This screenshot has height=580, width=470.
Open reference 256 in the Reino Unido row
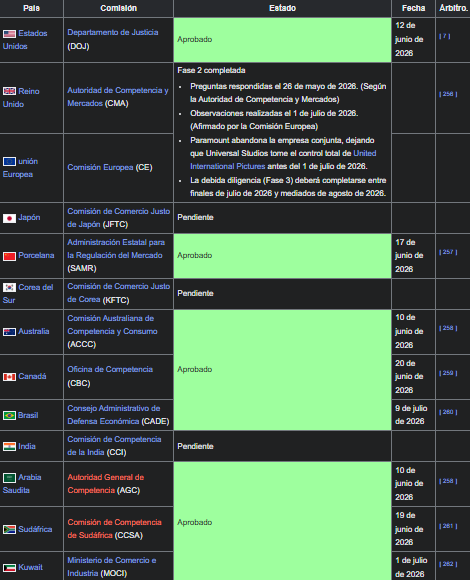[x=448, y=94]
